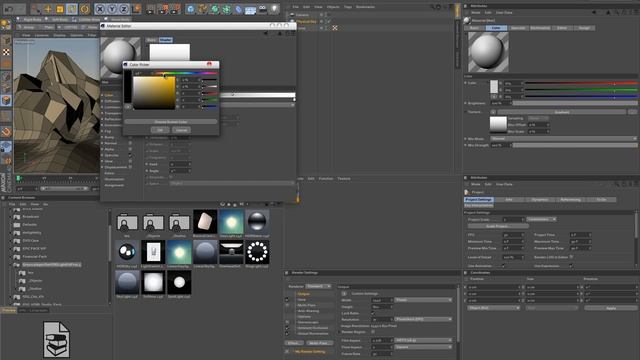
Task: Toggle the Y axis lock icon
Action: point(112,9)
